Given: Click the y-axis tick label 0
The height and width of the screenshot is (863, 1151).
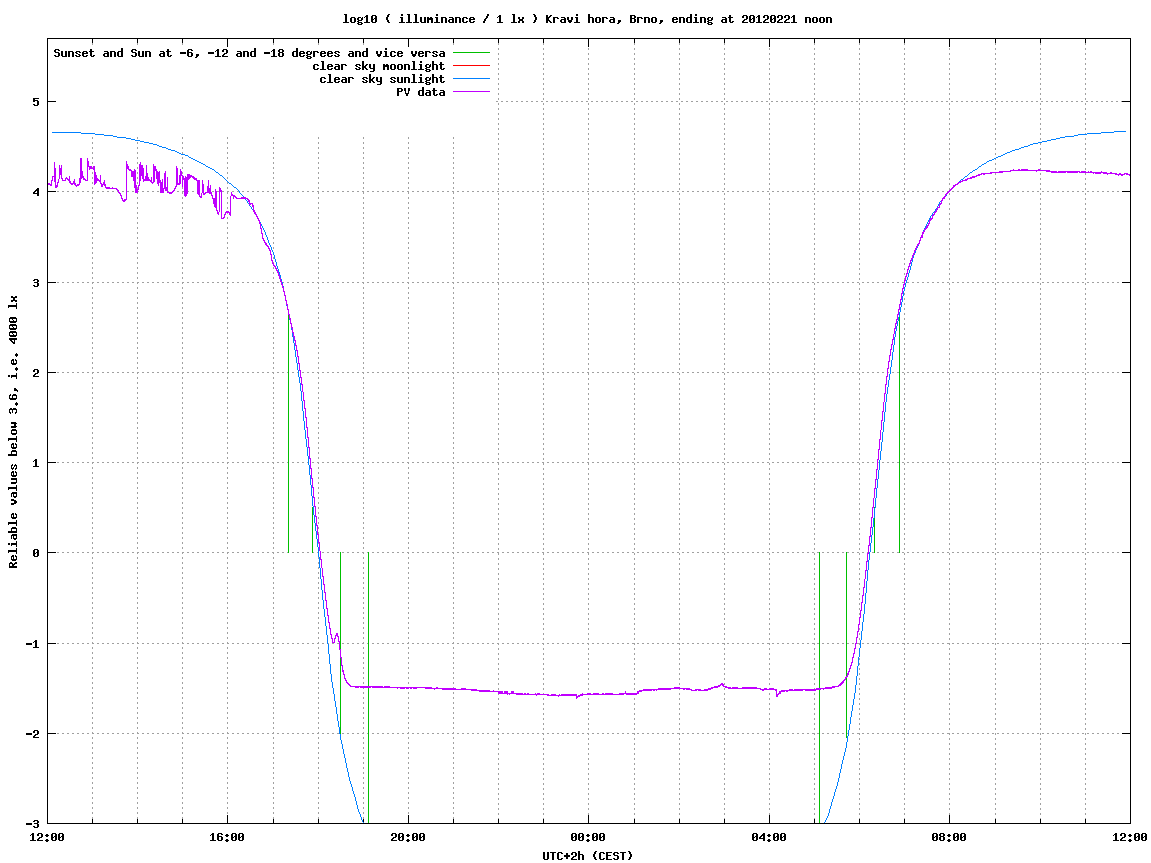Looking at the screenshot, I should click(x=35, y=553).
